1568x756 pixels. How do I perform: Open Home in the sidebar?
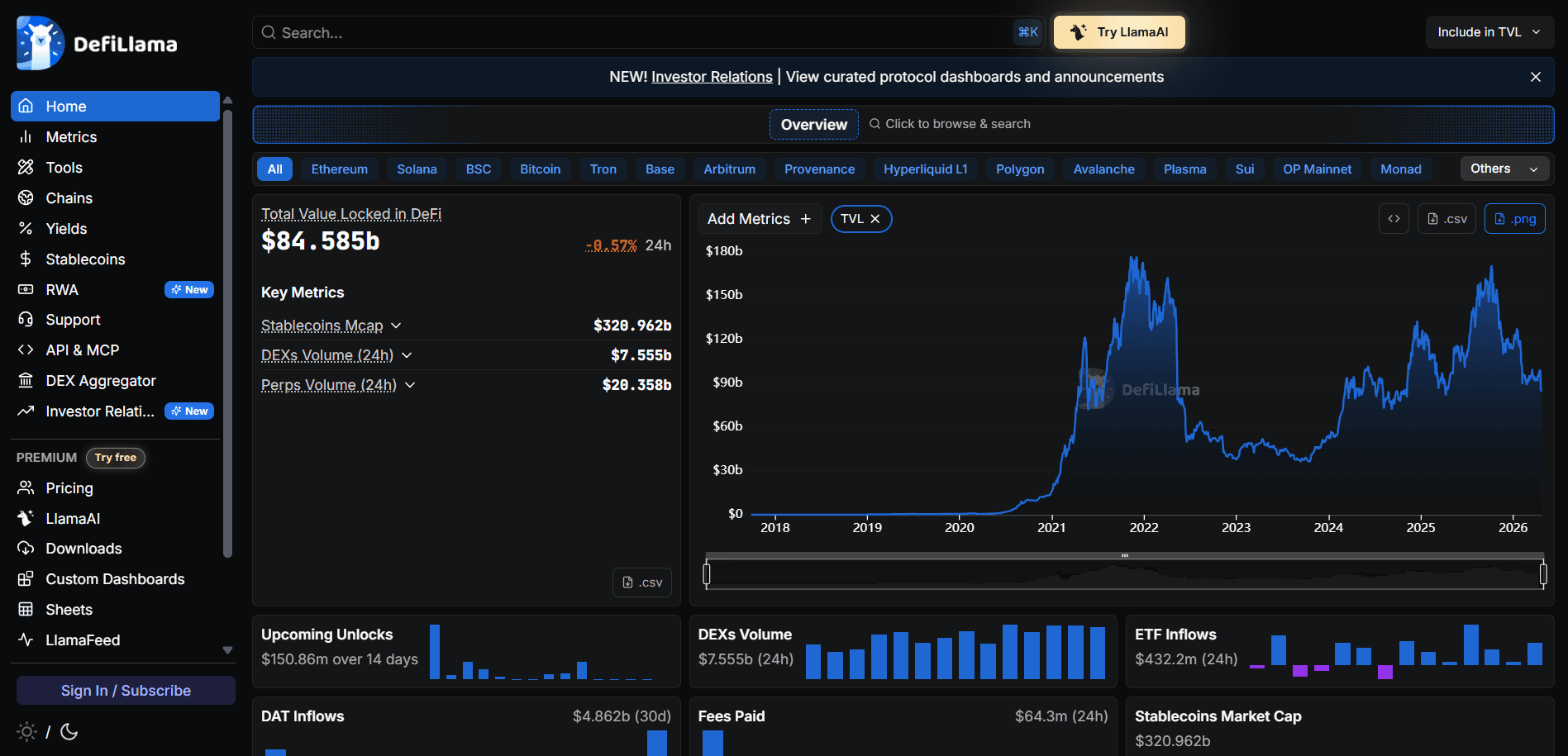tap(115, 107)
